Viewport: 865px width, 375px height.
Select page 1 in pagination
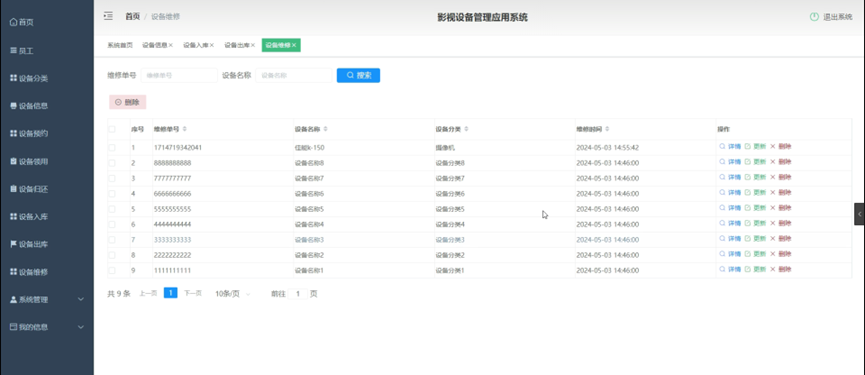tap(171, 293)
